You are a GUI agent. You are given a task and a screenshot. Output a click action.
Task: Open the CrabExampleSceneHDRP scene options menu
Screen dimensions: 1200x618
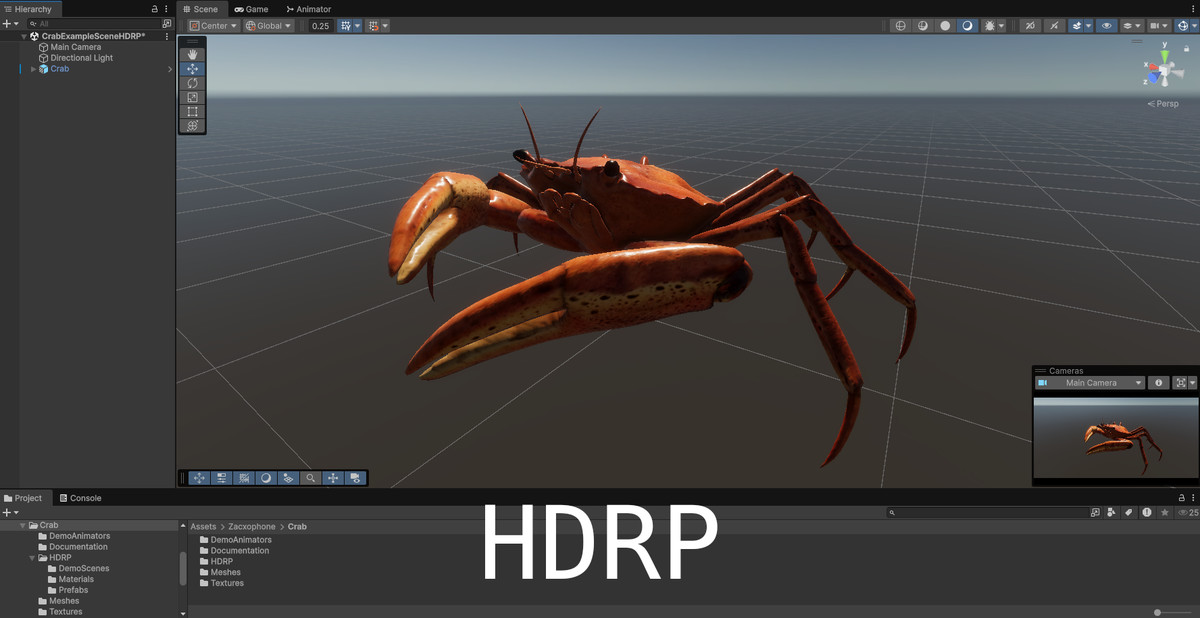[166, 36]
